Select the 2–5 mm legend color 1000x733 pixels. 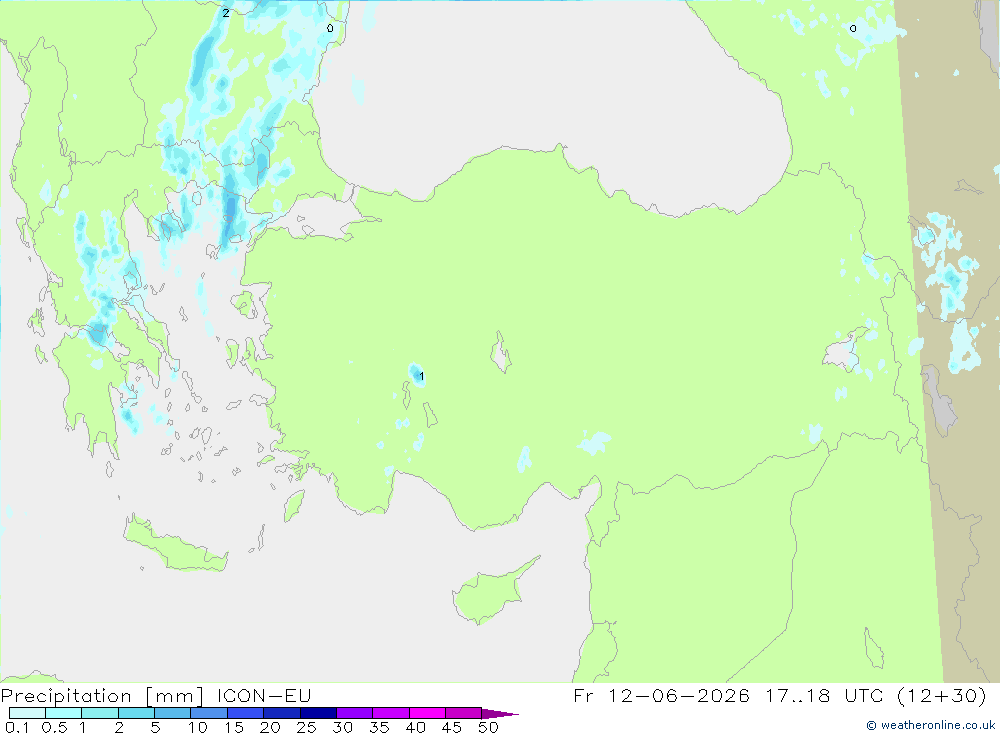(136, 713)
